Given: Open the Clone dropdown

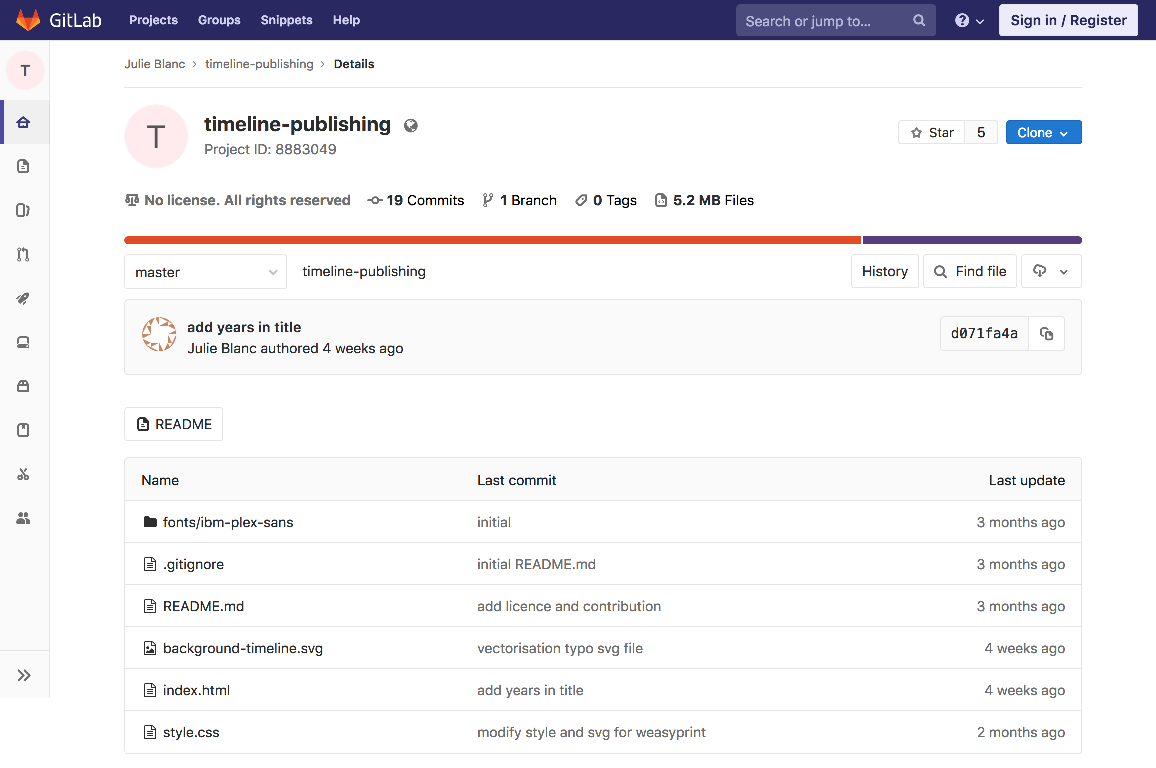Looking at the screenshot, I should pos(1043,133).
